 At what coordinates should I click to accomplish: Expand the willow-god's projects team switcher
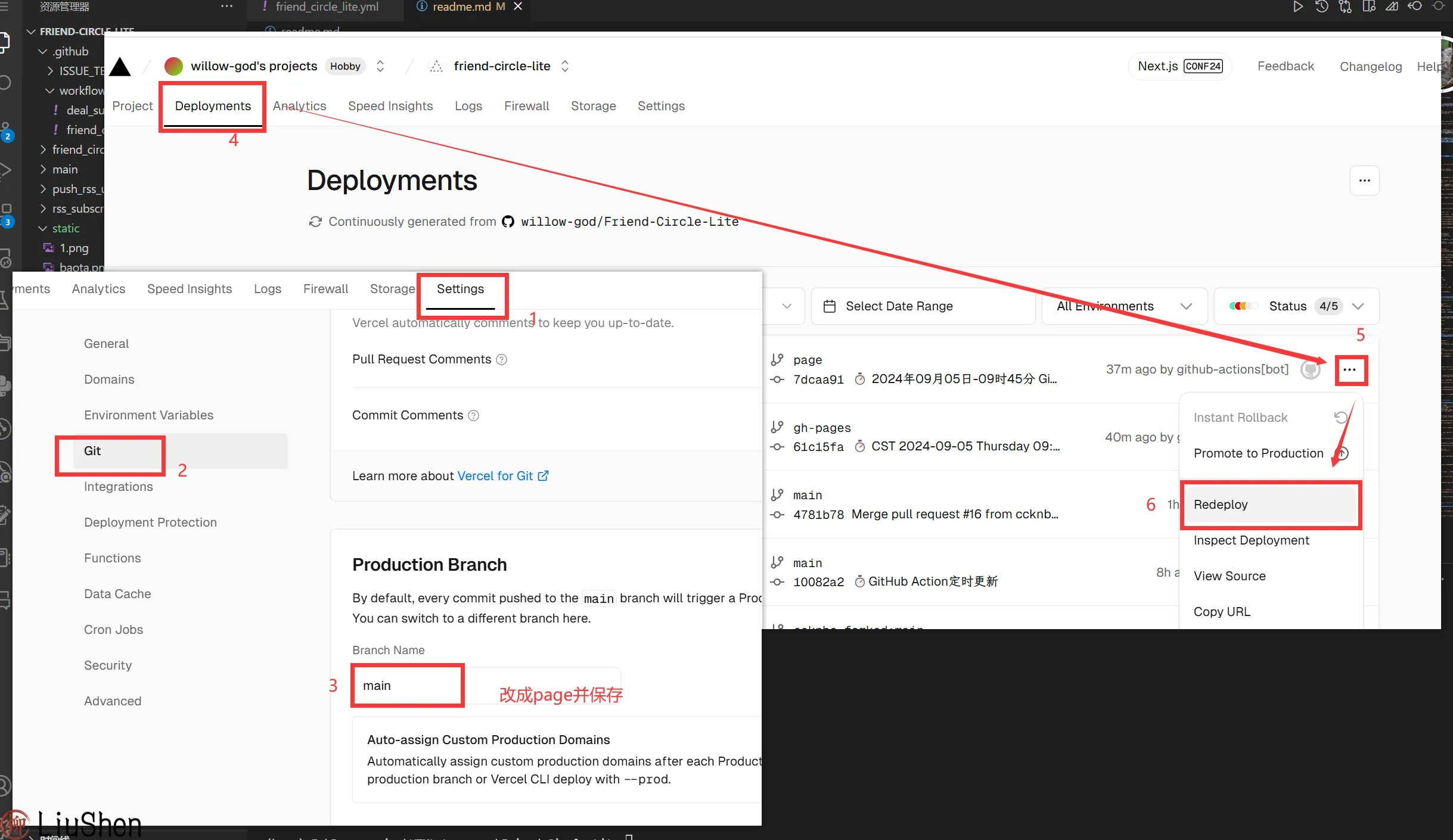pyautogui.click(x=380, y=66)
